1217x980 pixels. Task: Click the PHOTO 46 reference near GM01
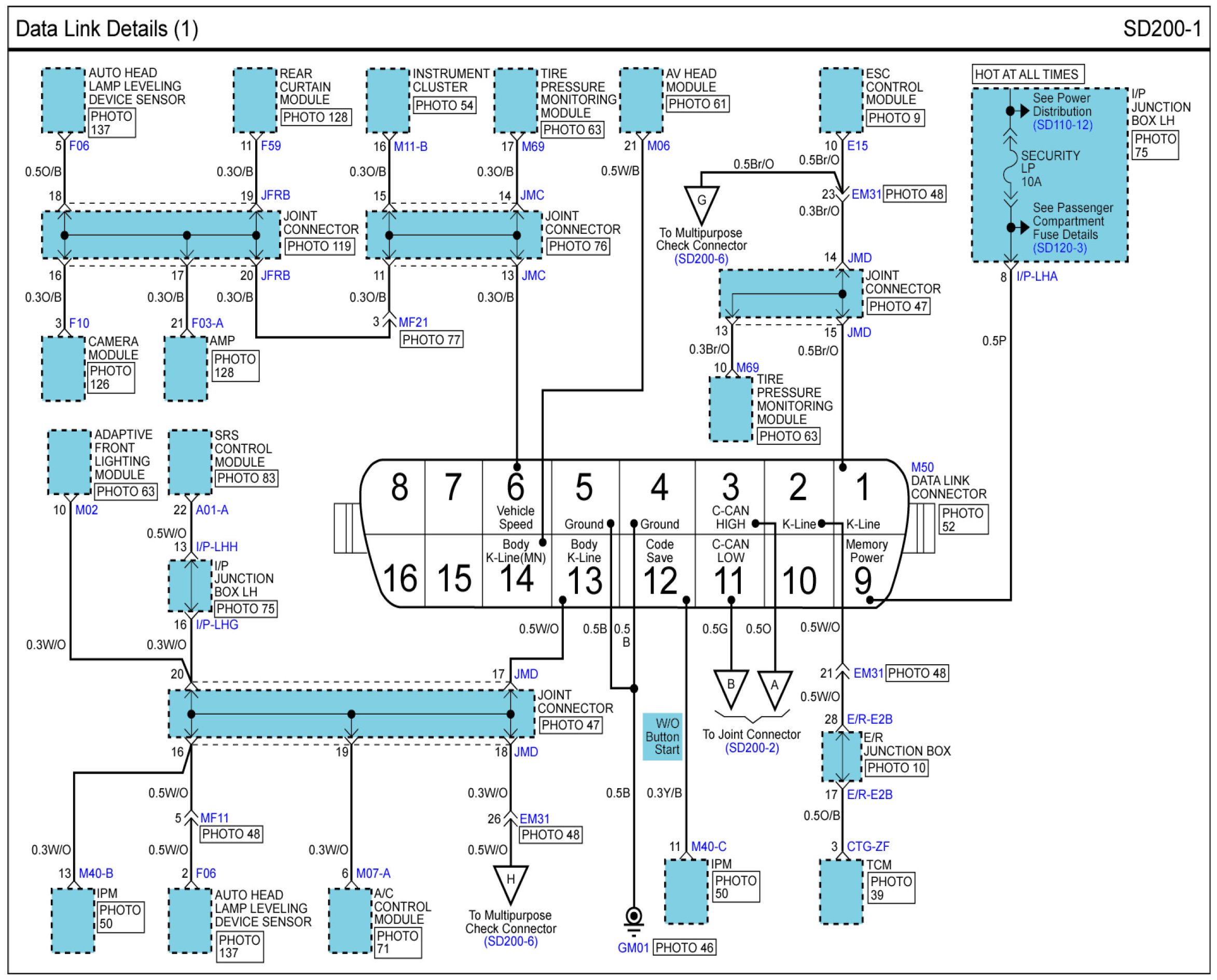684,948
